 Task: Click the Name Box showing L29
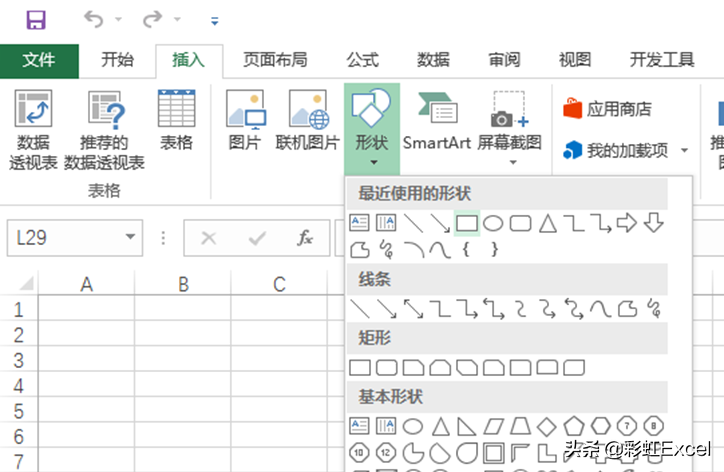[x=65, y=238]
